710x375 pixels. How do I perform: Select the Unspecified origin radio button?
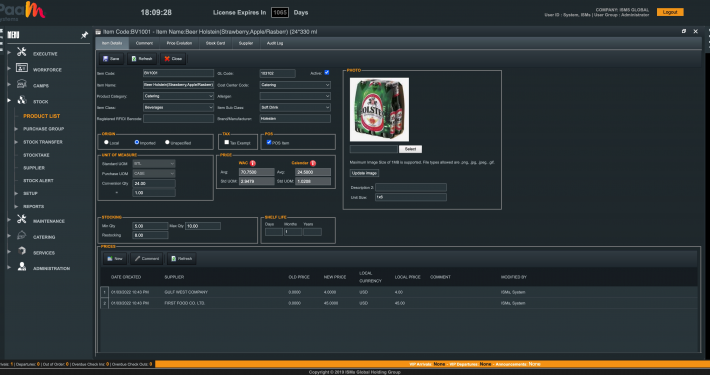167,142
